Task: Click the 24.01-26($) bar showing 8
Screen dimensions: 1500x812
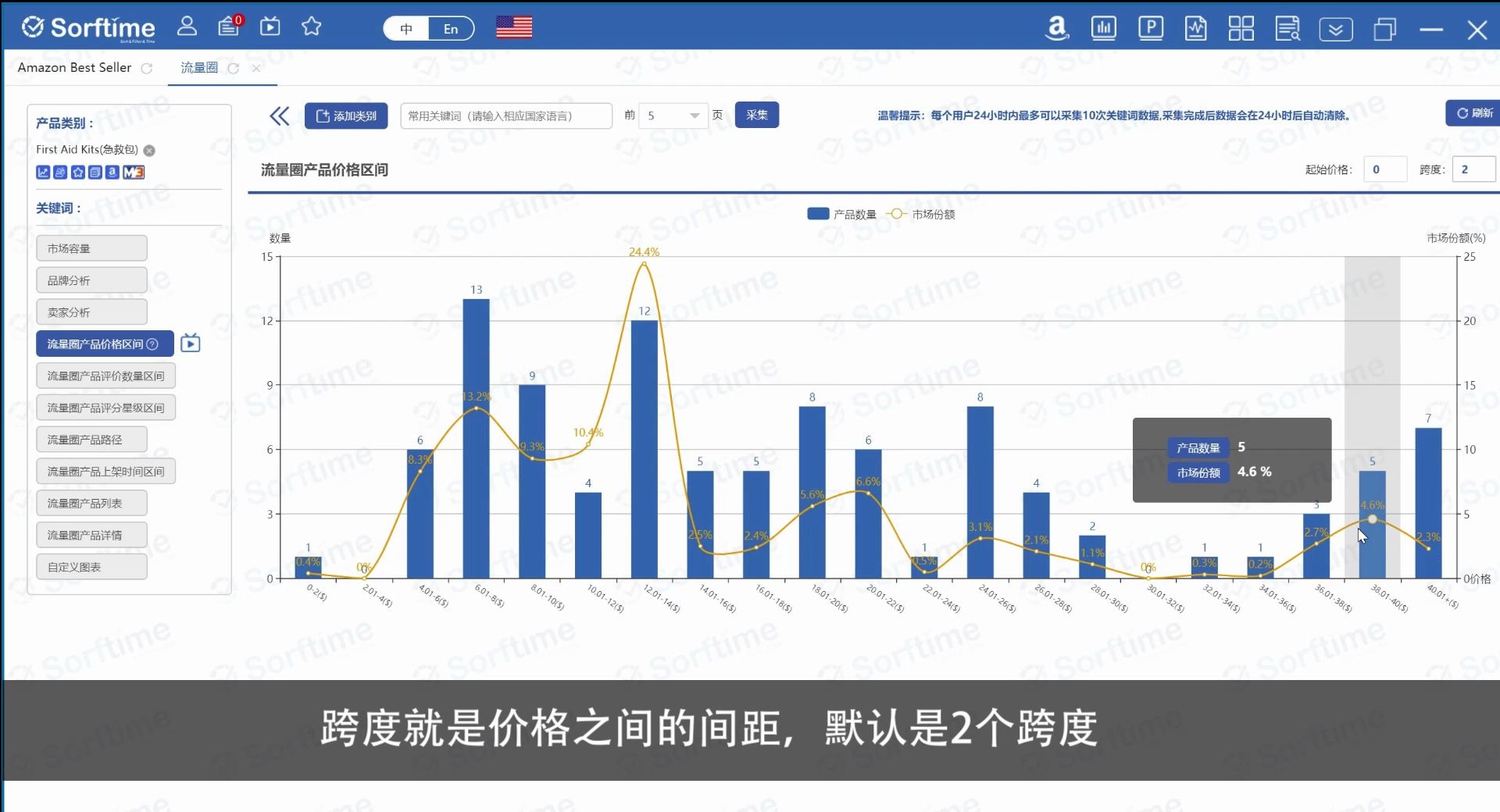Action: tap(980, 493)
